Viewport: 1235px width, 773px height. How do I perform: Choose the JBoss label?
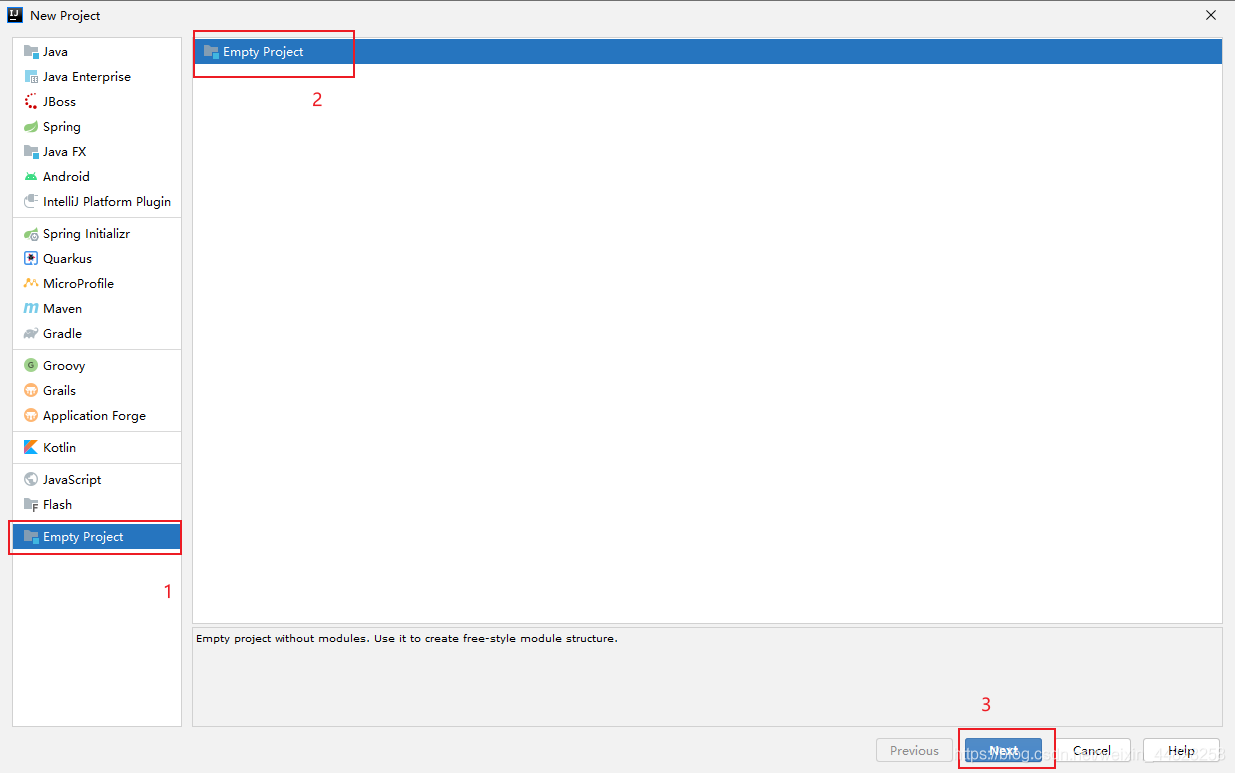tap(59, 101)
